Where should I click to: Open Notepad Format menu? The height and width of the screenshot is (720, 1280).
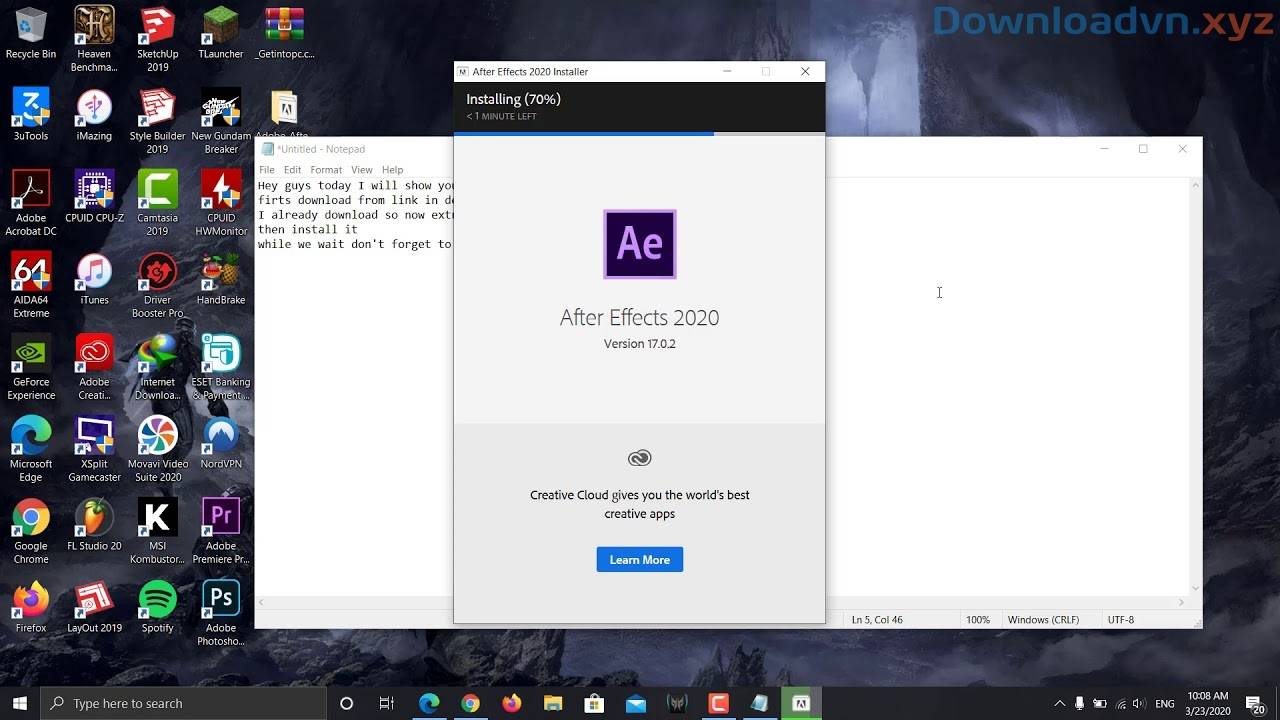point(326,170)
